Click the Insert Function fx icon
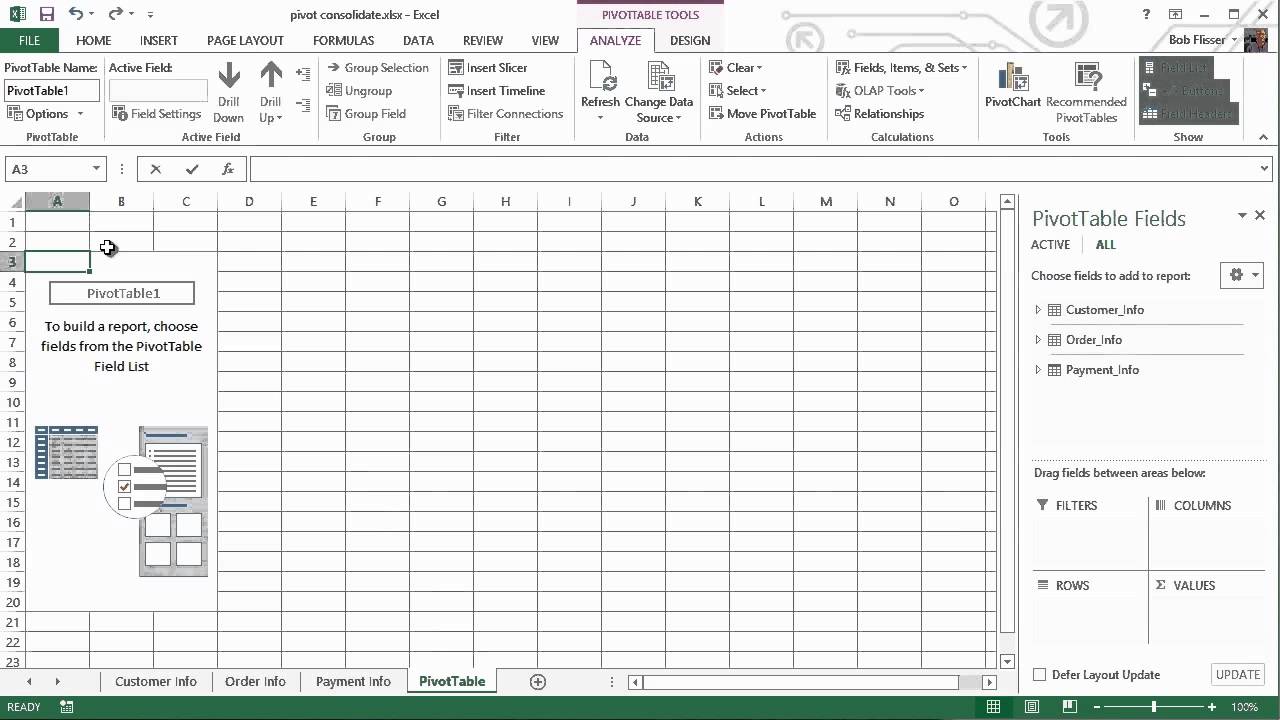The image size is (1280, 720). (x=228, y=169)
